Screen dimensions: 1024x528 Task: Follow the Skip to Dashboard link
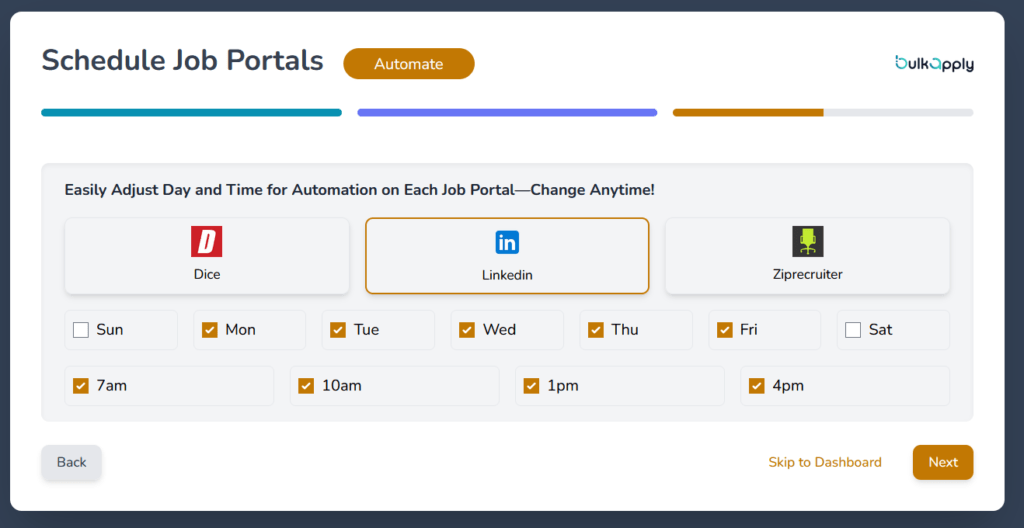[824, 462]
